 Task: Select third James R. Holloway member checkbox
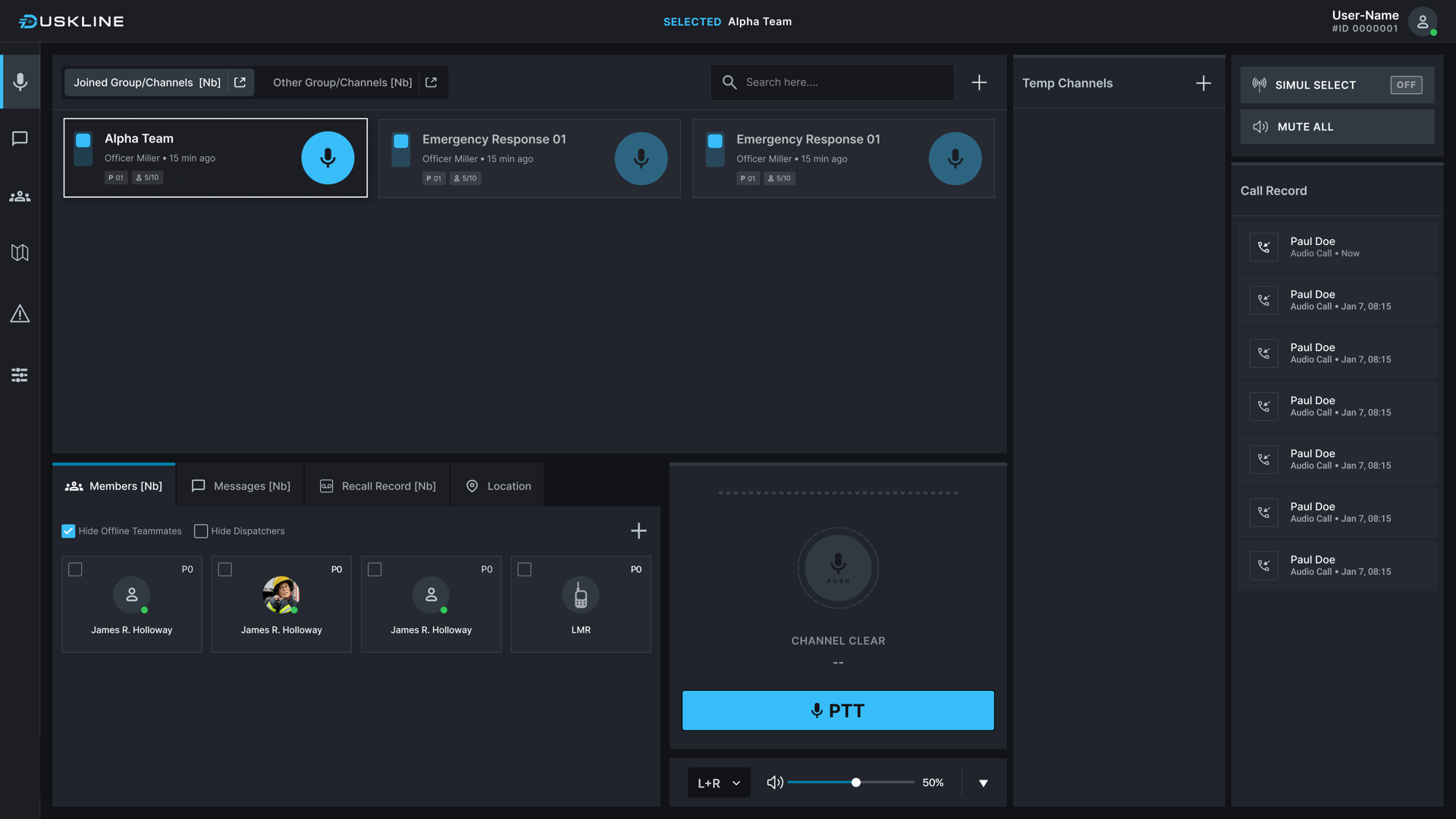click(375, 570)
